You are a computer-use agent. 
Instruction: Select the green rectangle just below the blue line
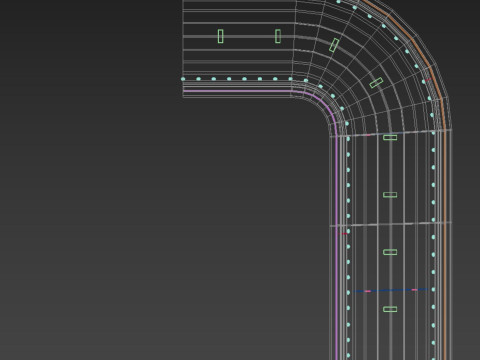pyautogui.click(x=390, y=309)
